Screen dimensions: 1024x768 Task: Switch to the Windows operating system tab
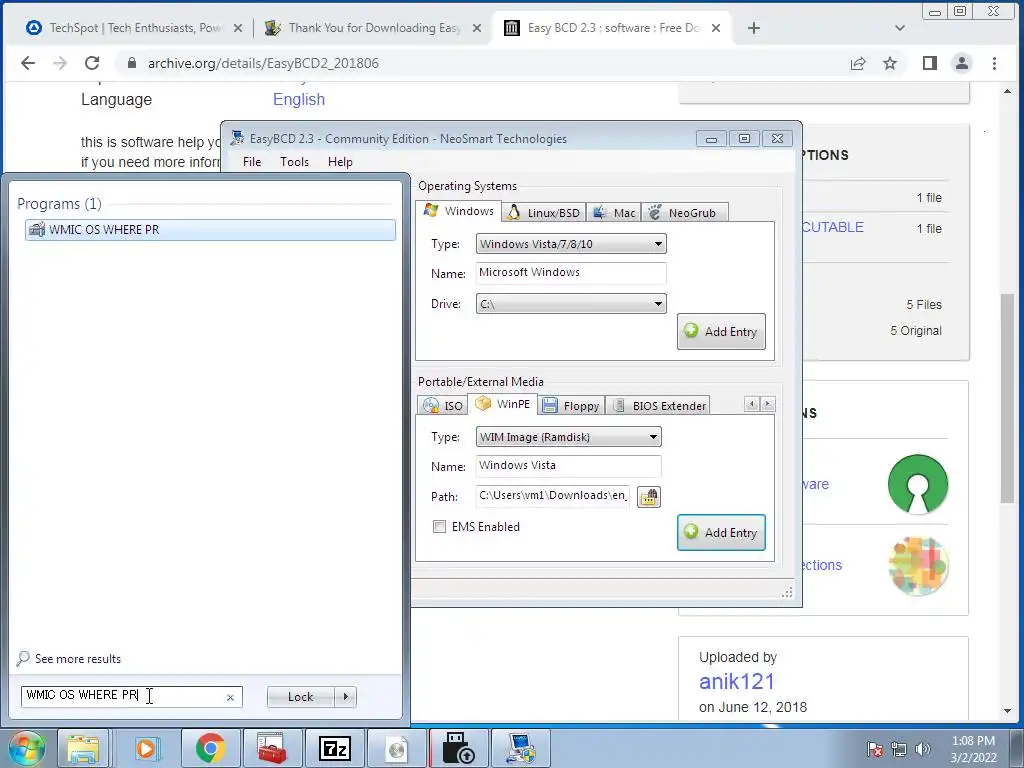(x=458, y=211)
